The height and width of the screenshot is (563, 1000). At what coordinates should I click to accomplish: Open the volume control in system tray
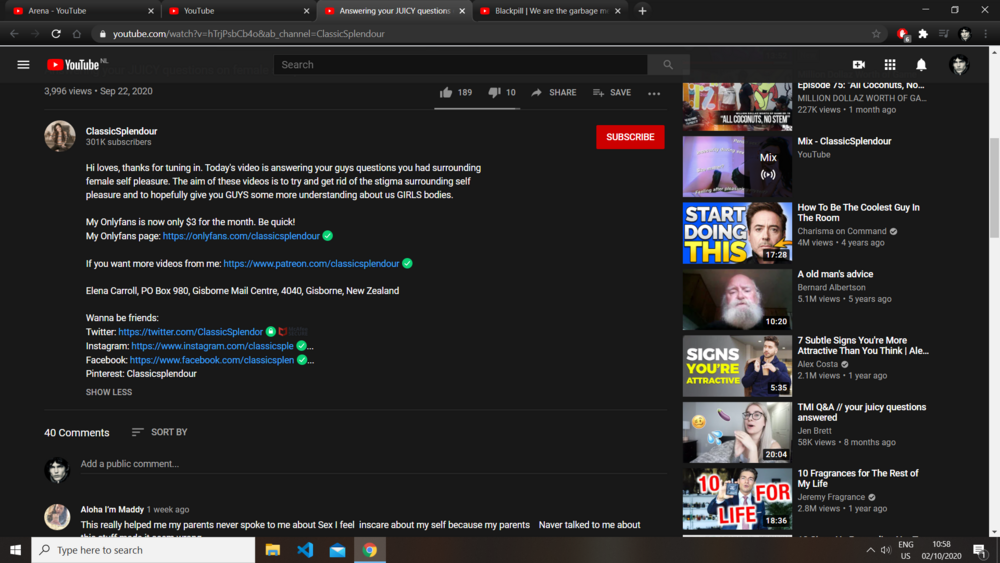885,550
